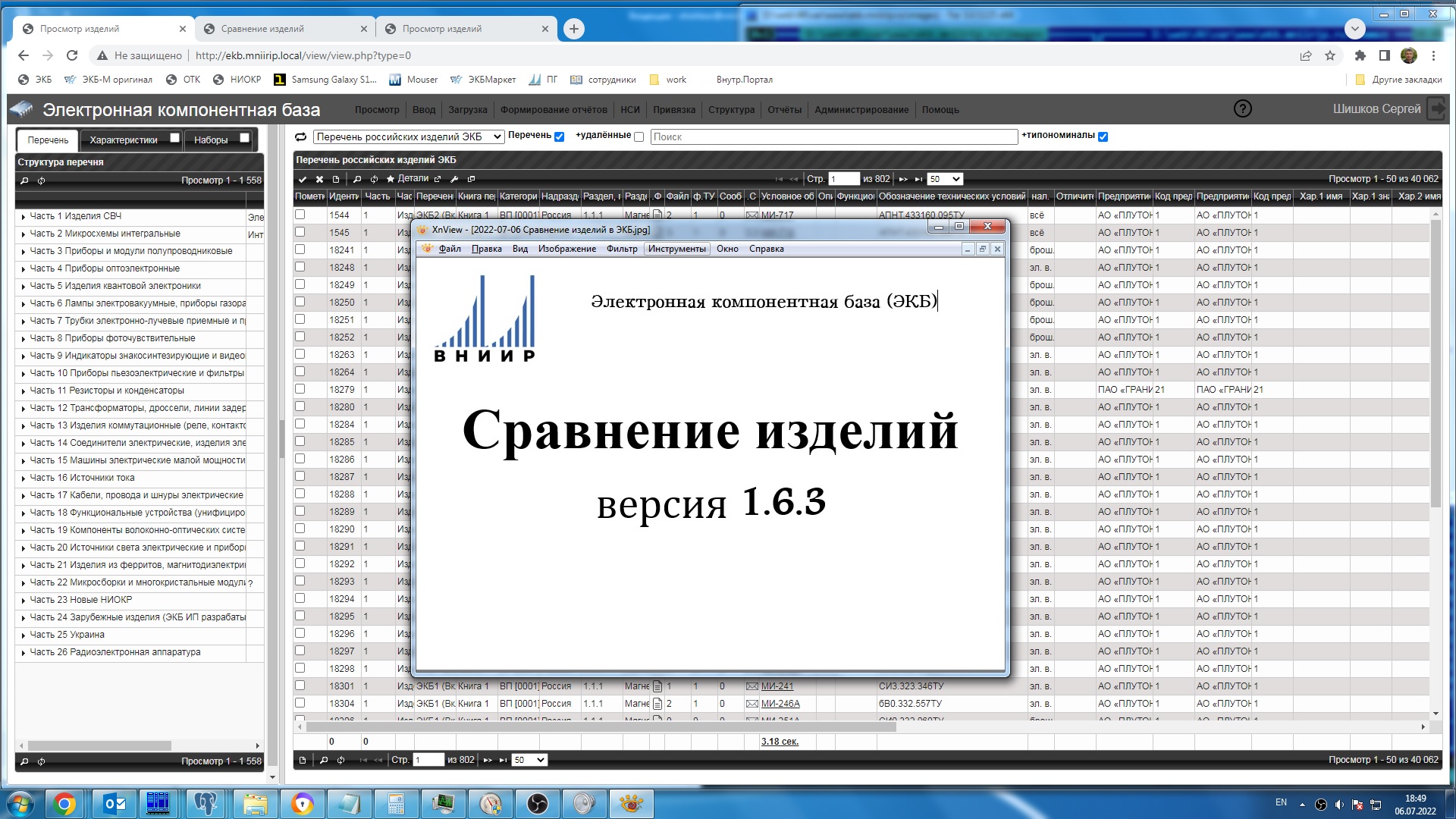Click the open-in-new-window icon next to Детали
The height and width of the screenshot is (819, 1456).
[x=438, y=180]
